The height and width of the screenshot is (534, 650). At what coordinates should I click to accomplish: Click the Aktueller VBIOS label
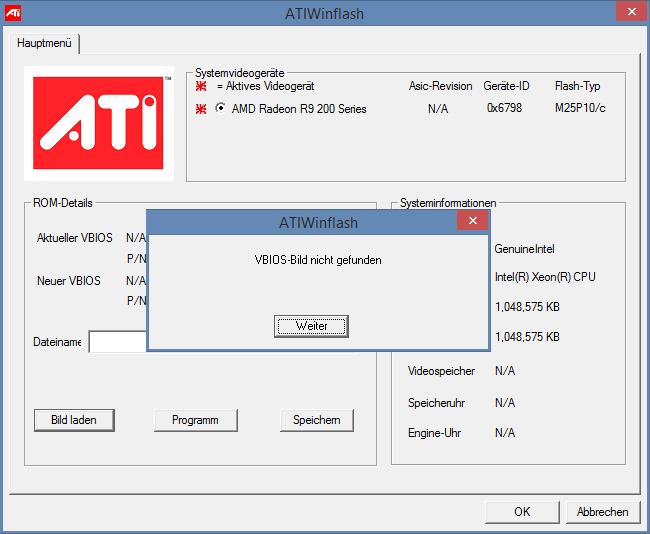[75, 238]
